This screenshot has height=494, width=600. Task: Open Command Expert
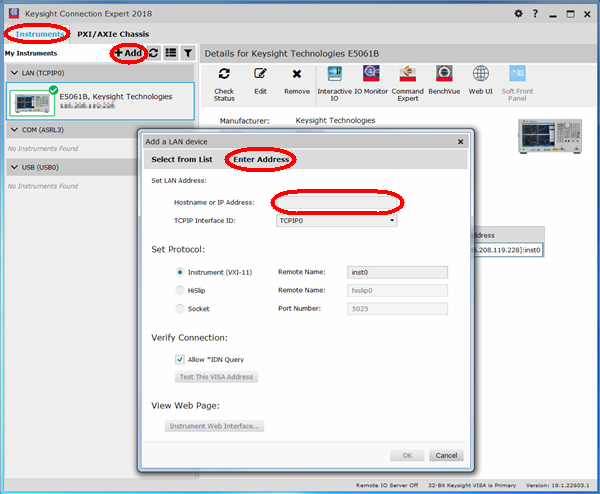[408, 73]
